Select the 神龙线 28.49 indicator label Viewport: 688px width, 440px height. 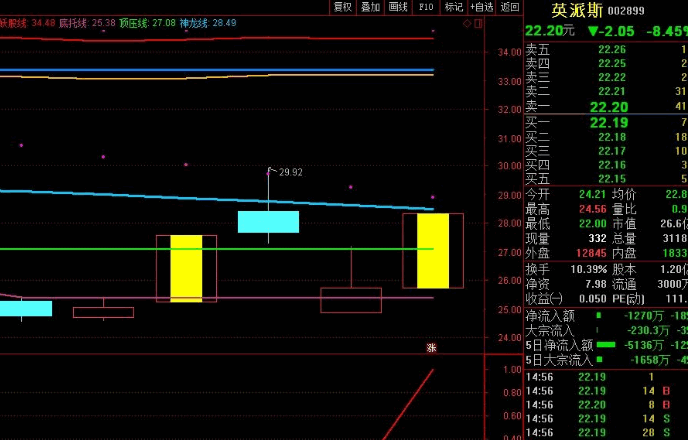tap(208, 23)
